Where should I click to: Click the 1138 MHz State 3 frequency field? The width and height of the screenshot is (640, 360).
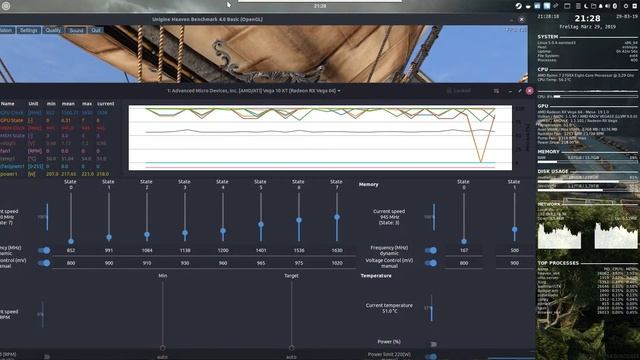click(185, 251)
